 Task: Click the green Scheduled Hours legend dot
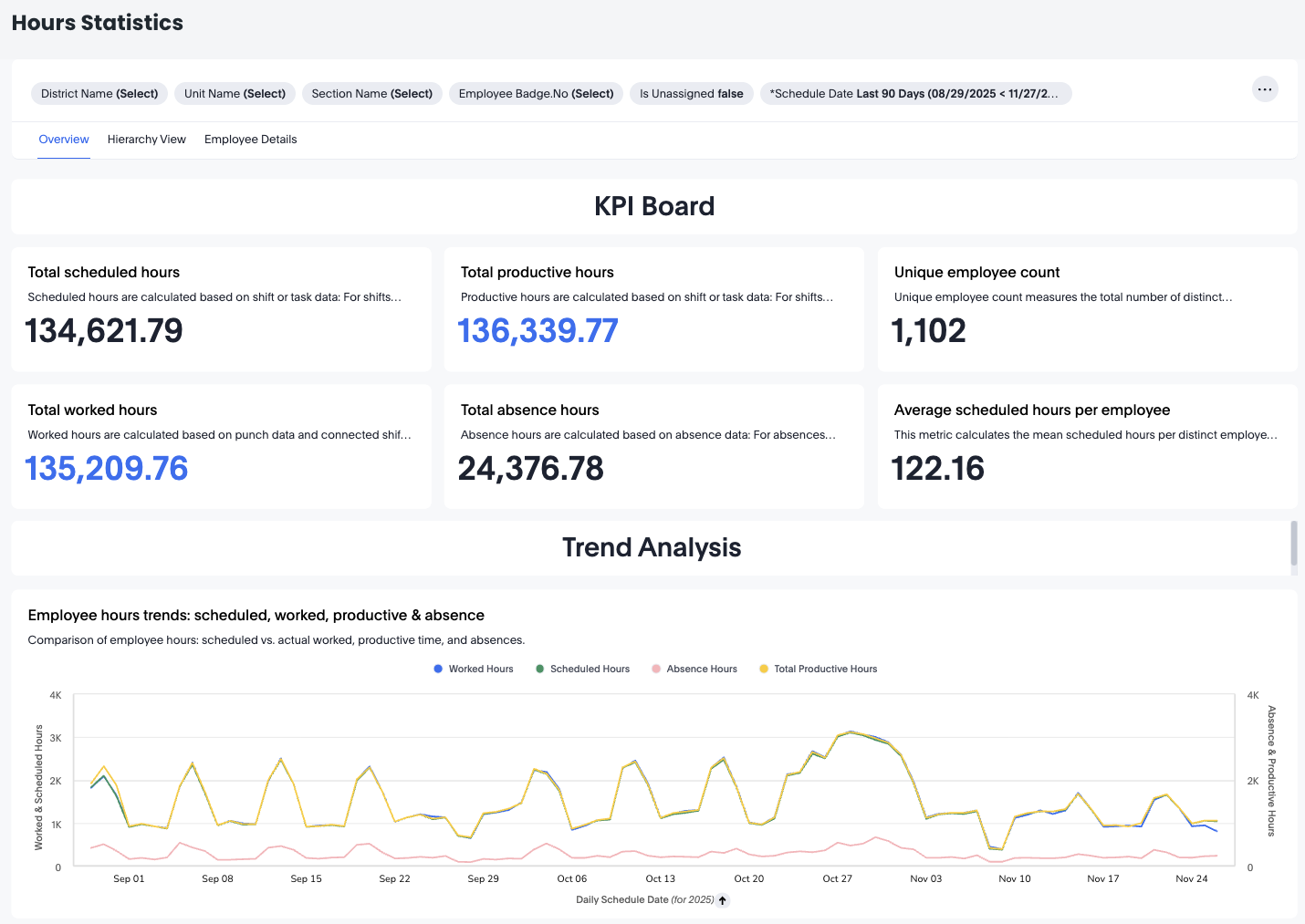[x=540, y=669]
